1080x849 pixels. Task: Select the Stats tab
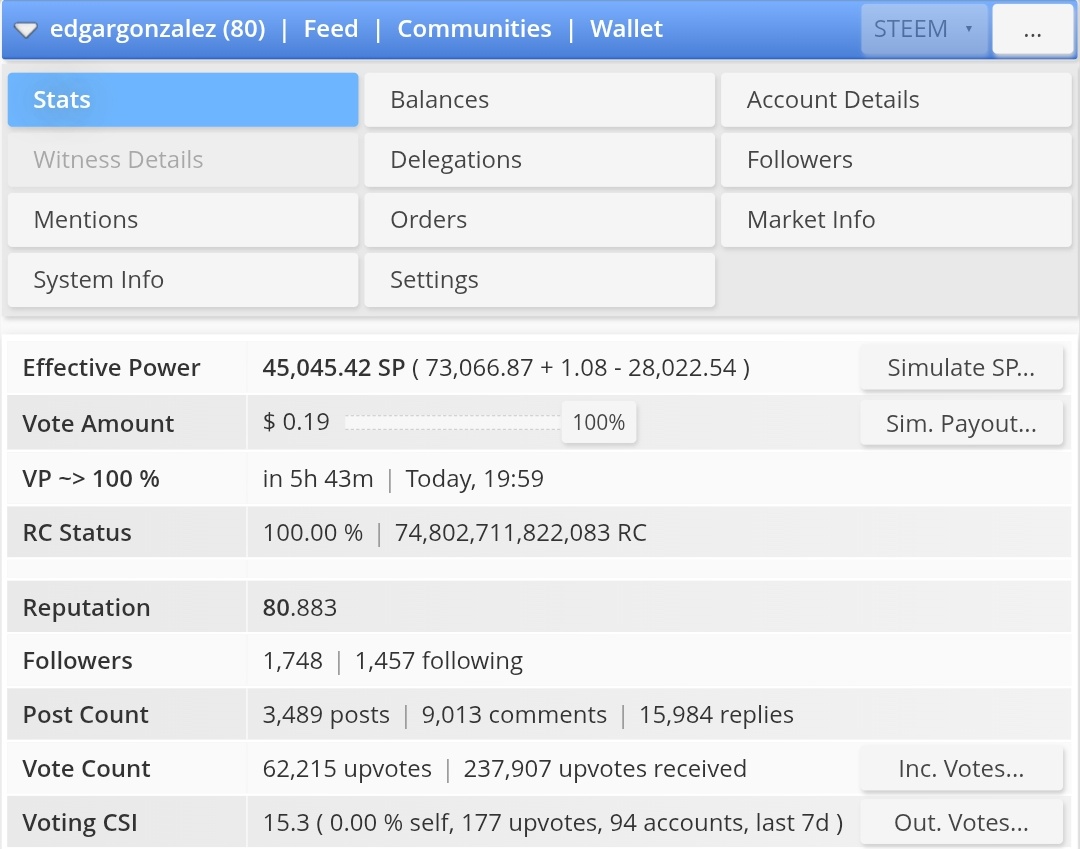[182, 100]
